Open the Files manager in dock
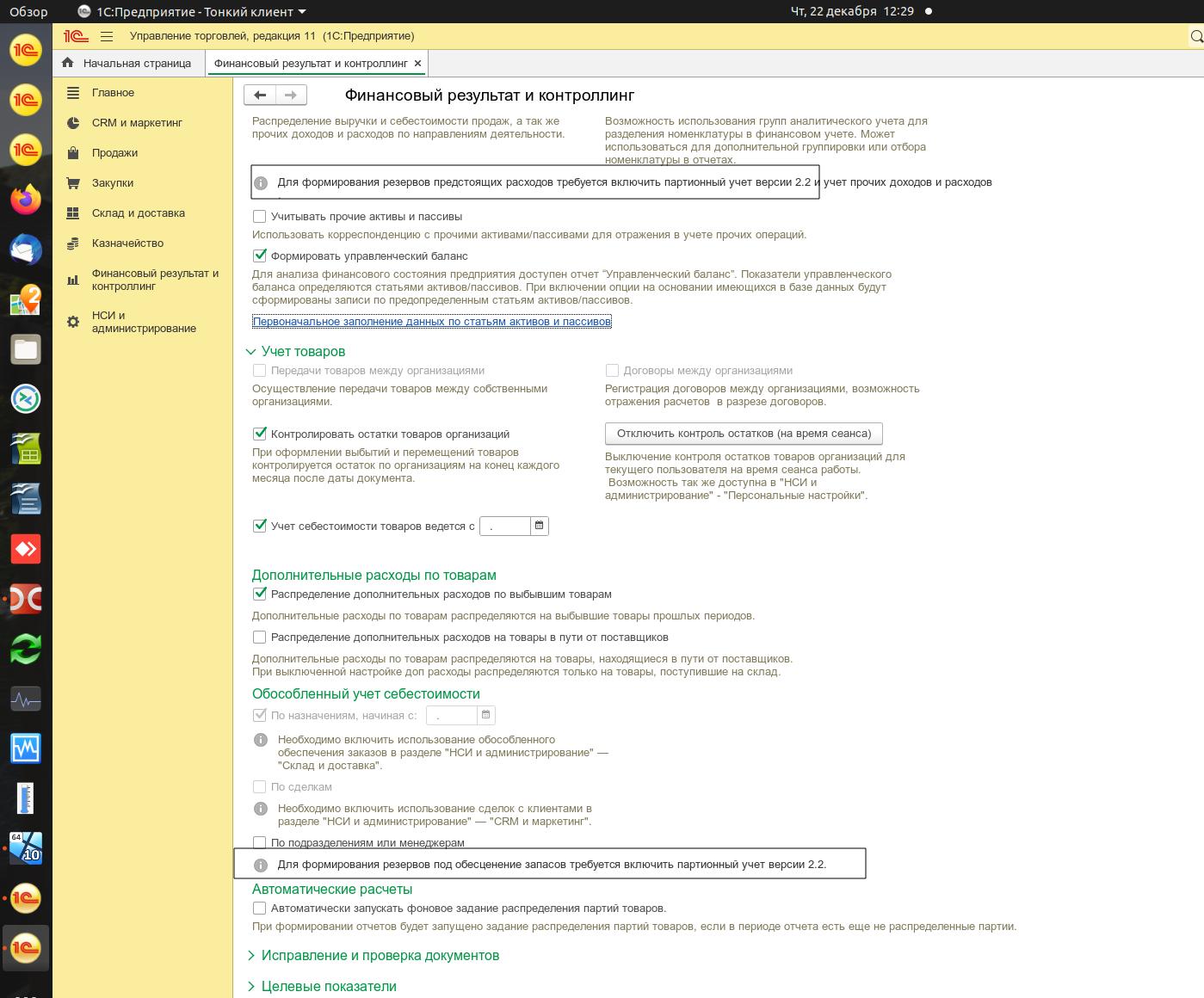 pos(26,349)
